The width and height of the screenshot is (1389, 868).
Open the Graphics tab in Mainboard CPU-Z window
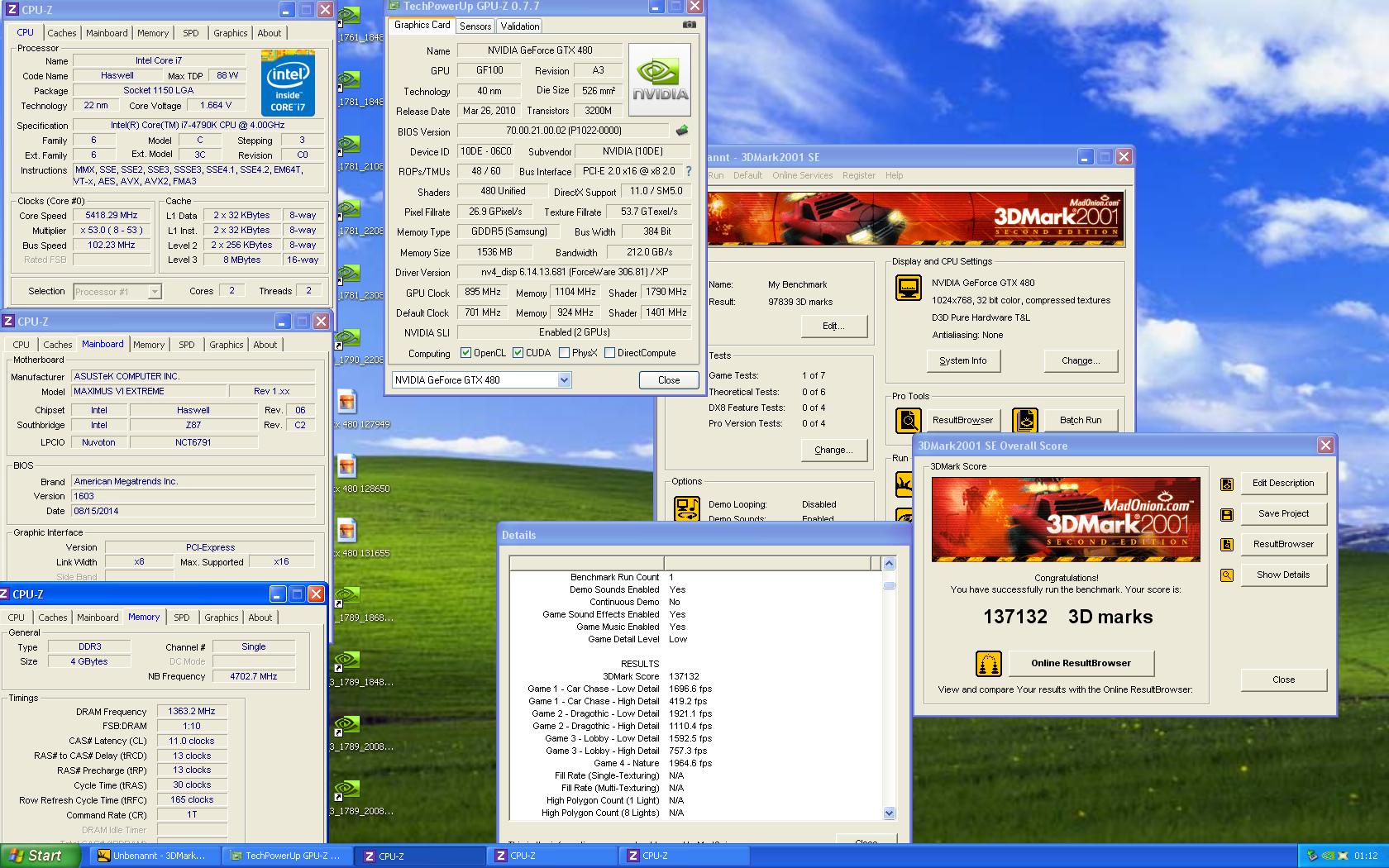point(227,345)
